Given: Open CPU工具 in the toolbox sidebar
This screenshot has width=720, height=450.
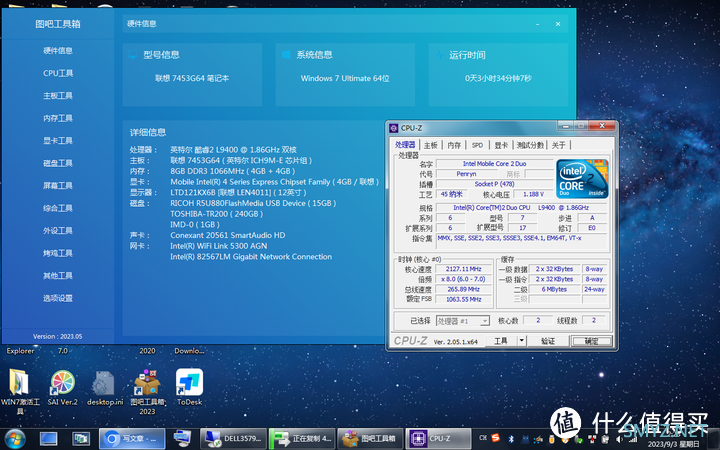Looking at the screenshot, I should click(x=58, y=73).
